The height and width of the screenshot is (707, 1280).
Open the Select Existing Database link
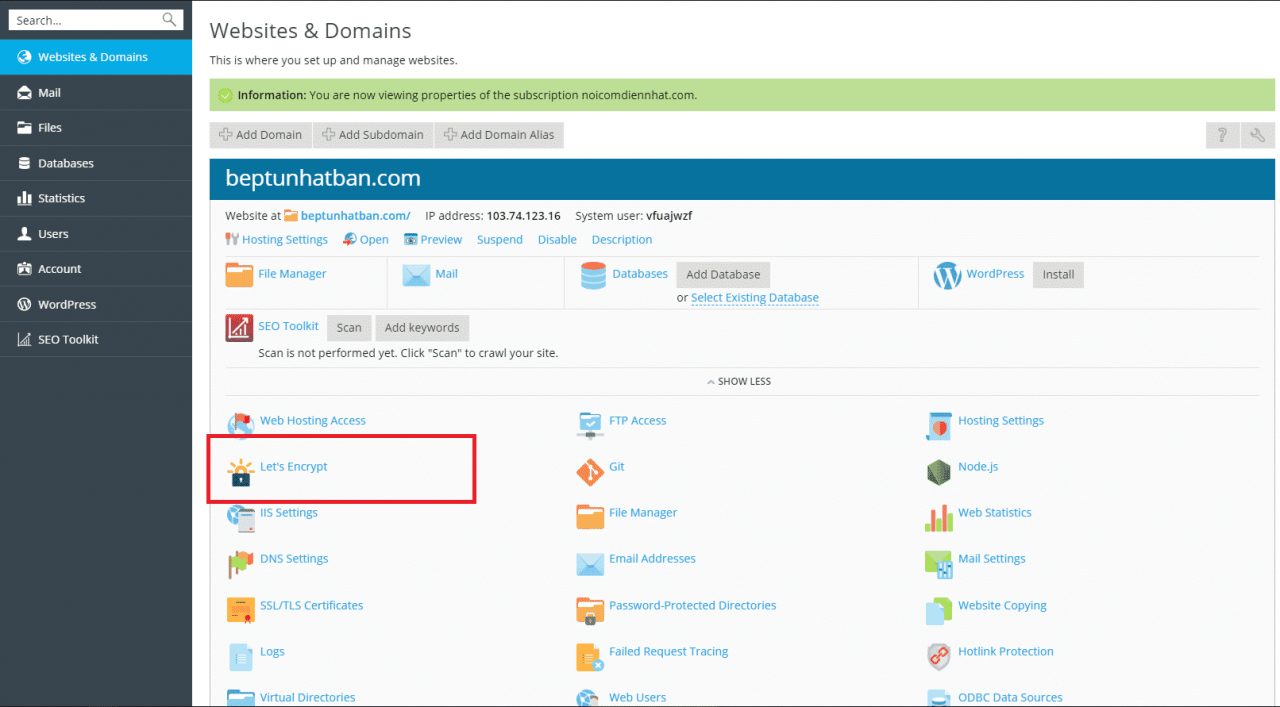[x=755, y=298]
